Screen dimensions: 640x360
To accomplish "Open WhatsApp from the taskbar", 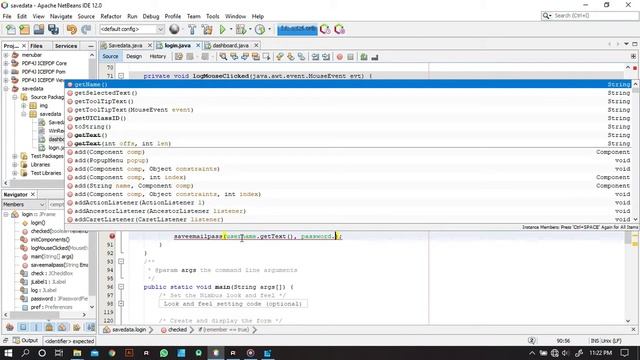I will pos(164,353).
